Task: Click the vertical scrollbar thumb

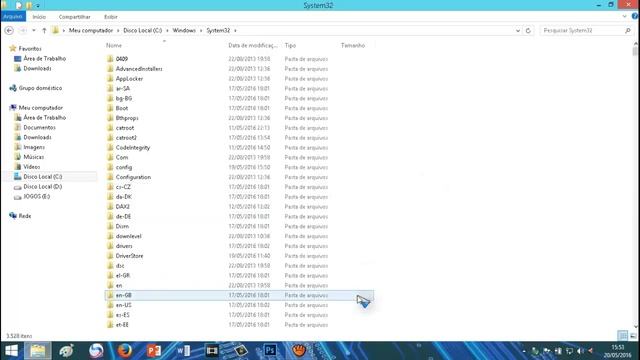Action: coord(635,52)
